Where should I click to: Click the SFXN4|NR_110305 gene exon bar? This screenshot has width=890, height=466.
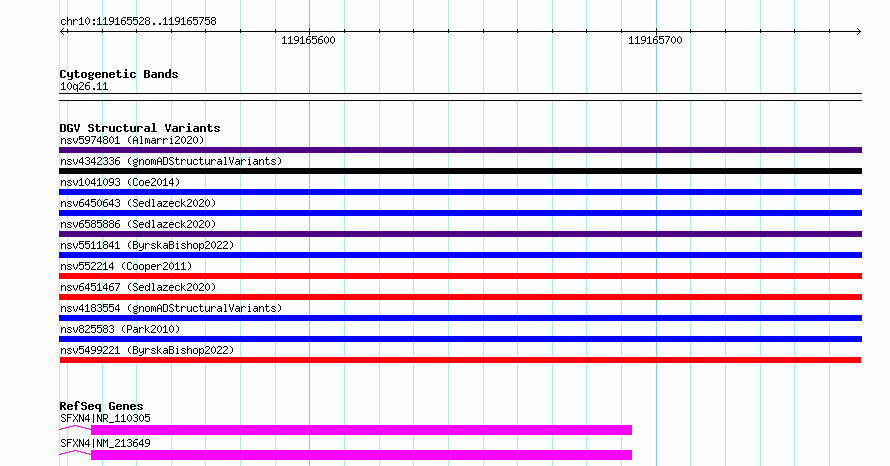coord(362,430)
